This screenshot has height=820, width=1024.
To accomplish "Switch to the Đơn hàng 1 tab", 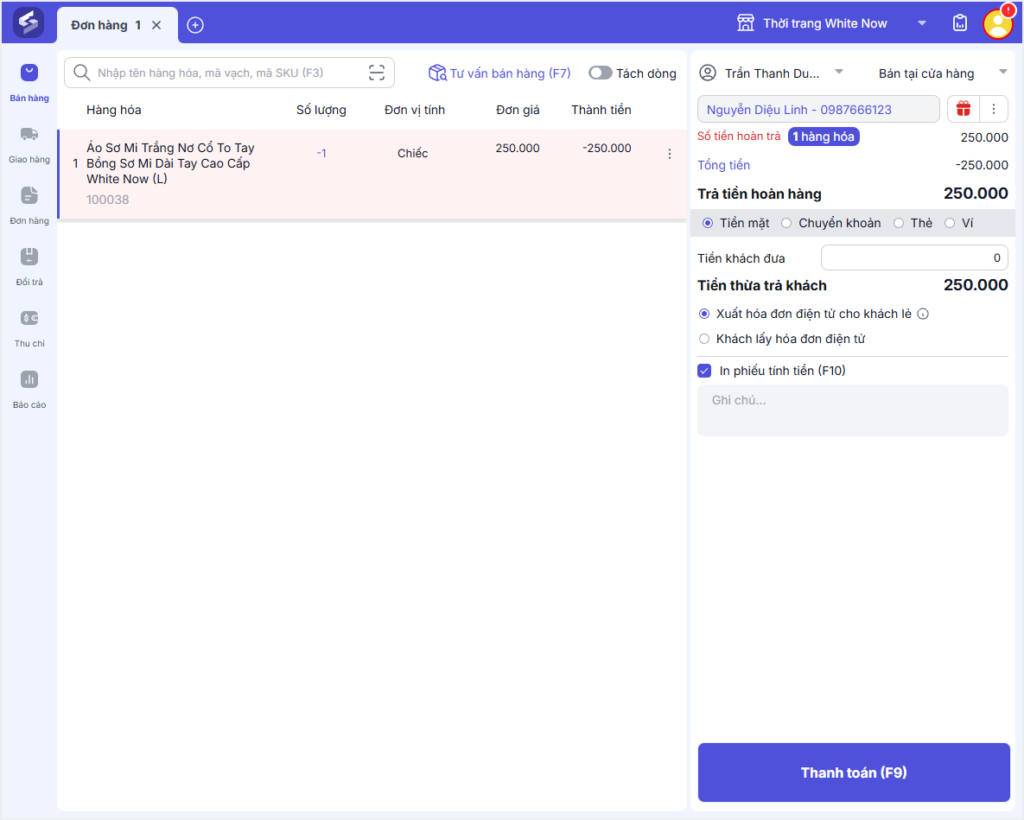I will [x=104, y=25].
